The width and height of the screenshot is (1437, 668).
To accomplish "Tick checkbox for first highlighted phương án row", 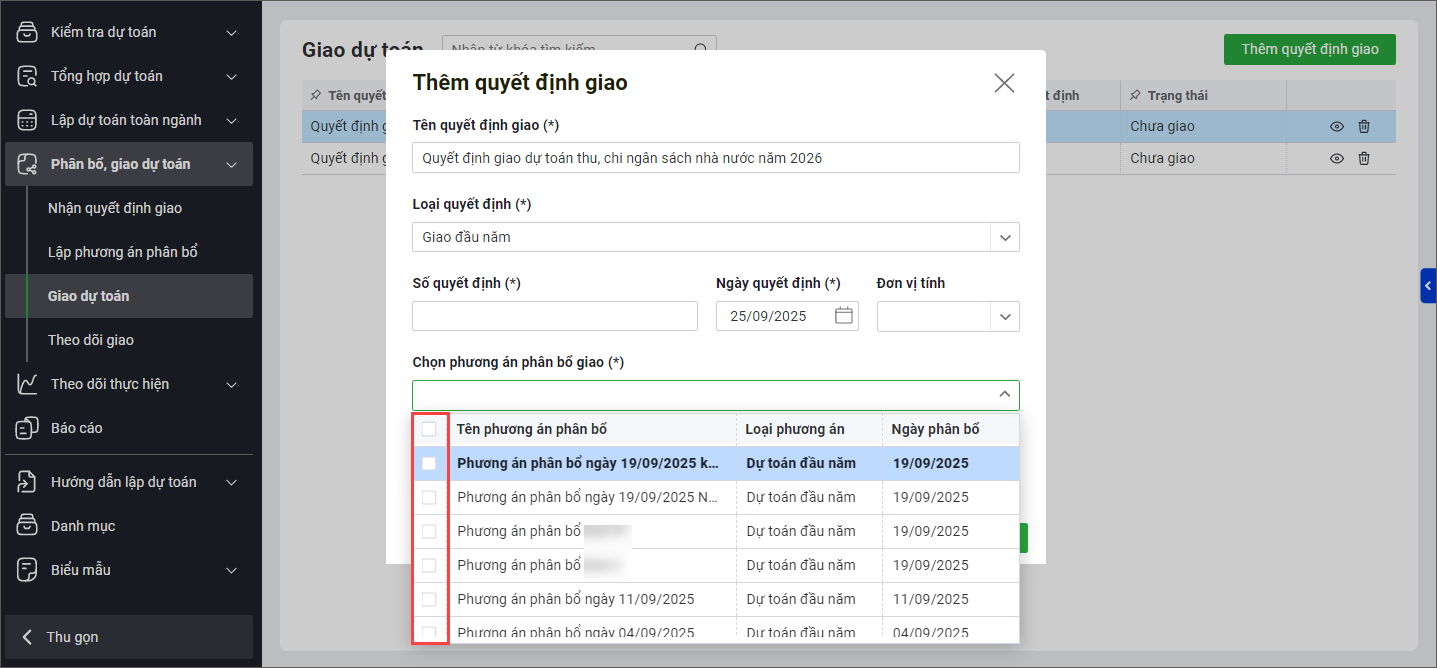I will 429,463.
